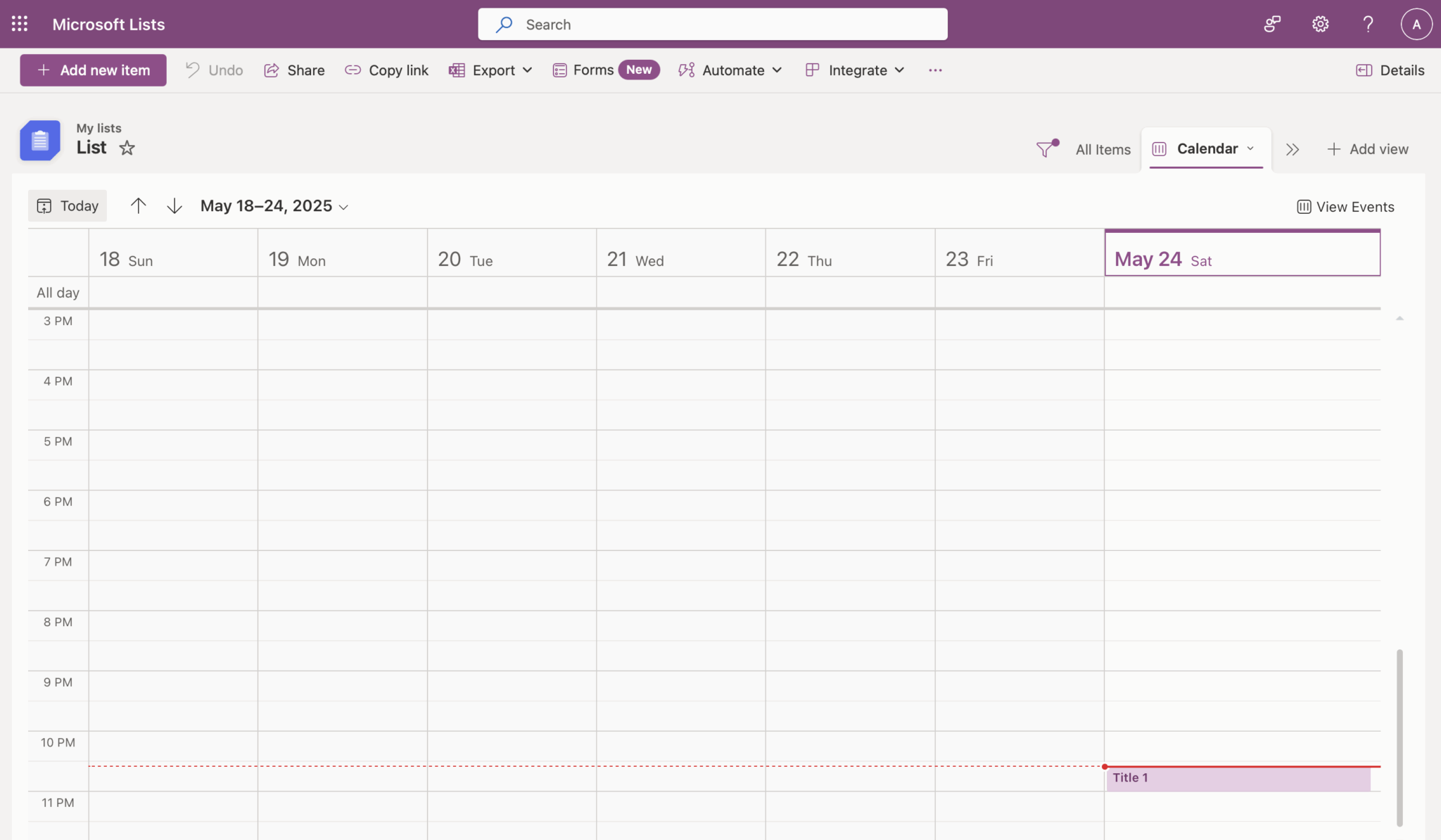Toggle View Events mode

1345,206
